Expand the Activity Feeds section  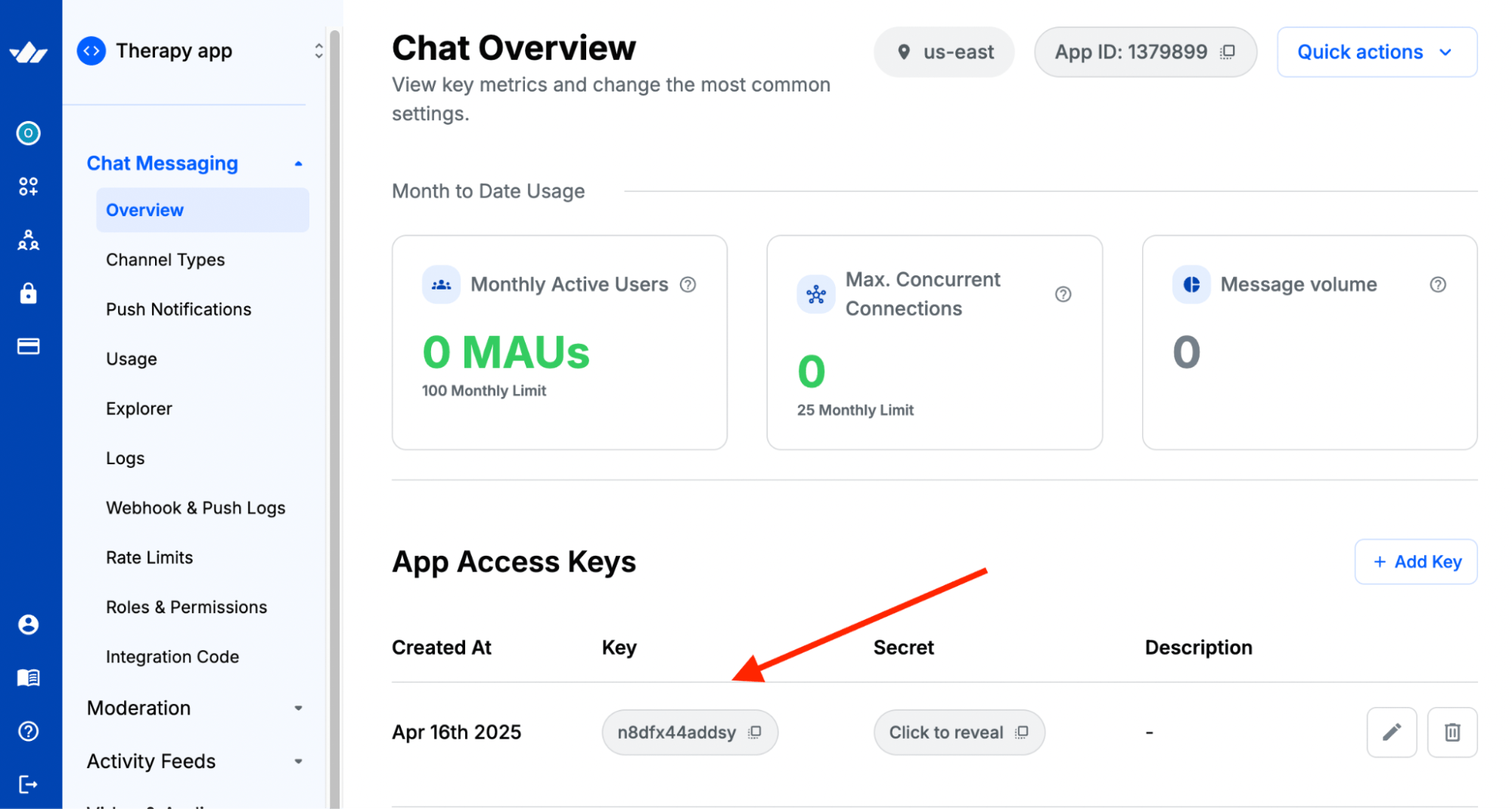tap(299, 761)
